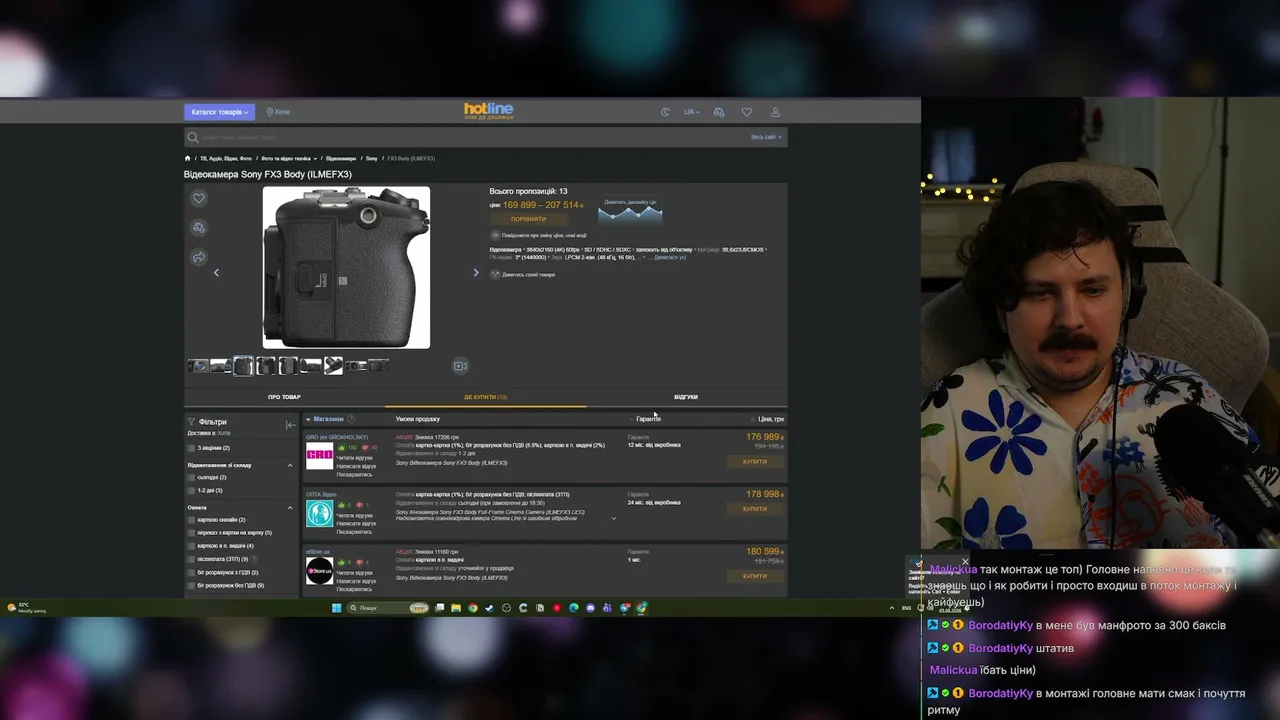The image size is (1280, 720).
Task: Click the 'Порівняти' button
Action: pyautogui.click(x=528, y=219)
